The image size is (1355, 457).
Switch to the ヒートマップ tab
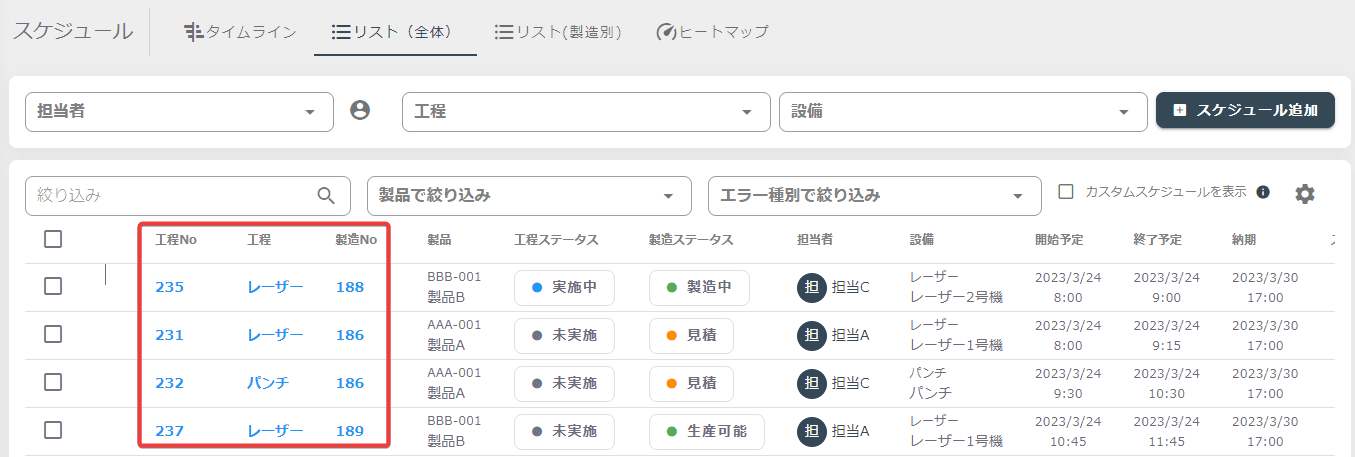[x=712, y=32]
